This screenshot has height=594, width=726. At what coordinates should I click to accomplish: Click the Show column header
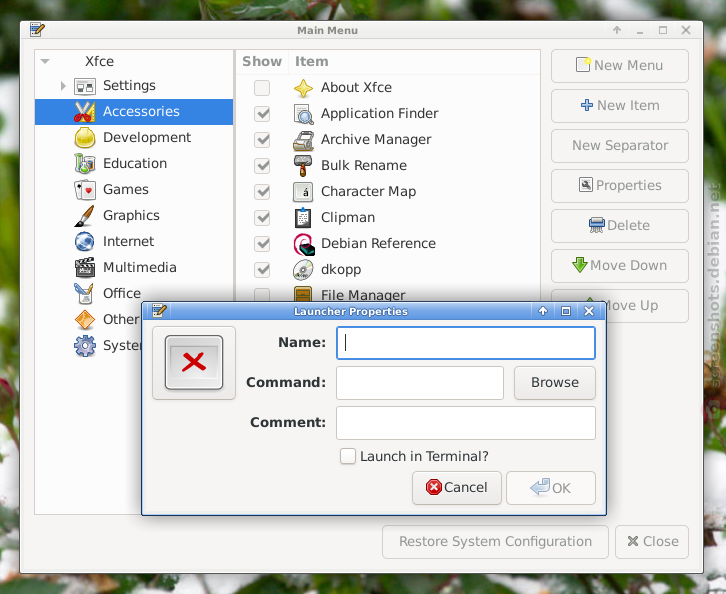tap(262, 62)
